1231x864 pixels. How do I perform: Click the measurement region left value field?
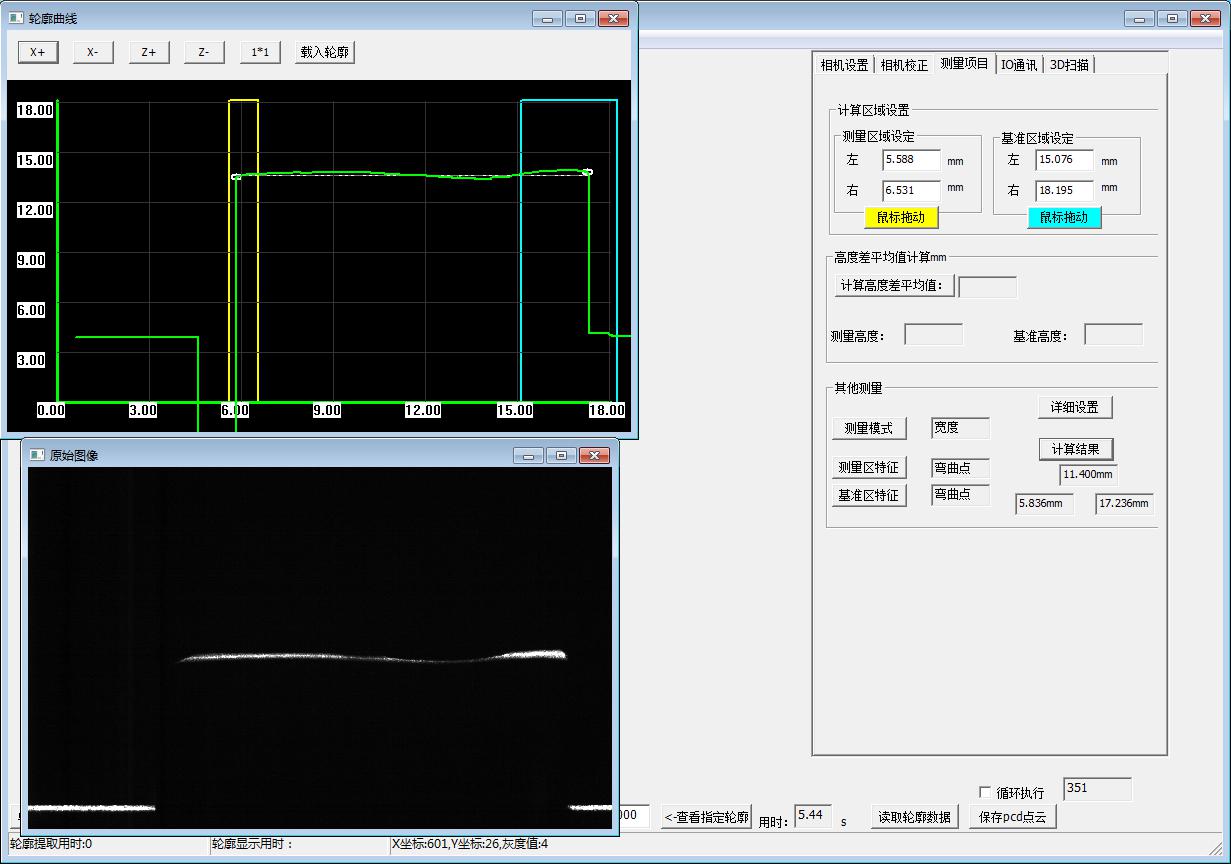click(911, 160)
